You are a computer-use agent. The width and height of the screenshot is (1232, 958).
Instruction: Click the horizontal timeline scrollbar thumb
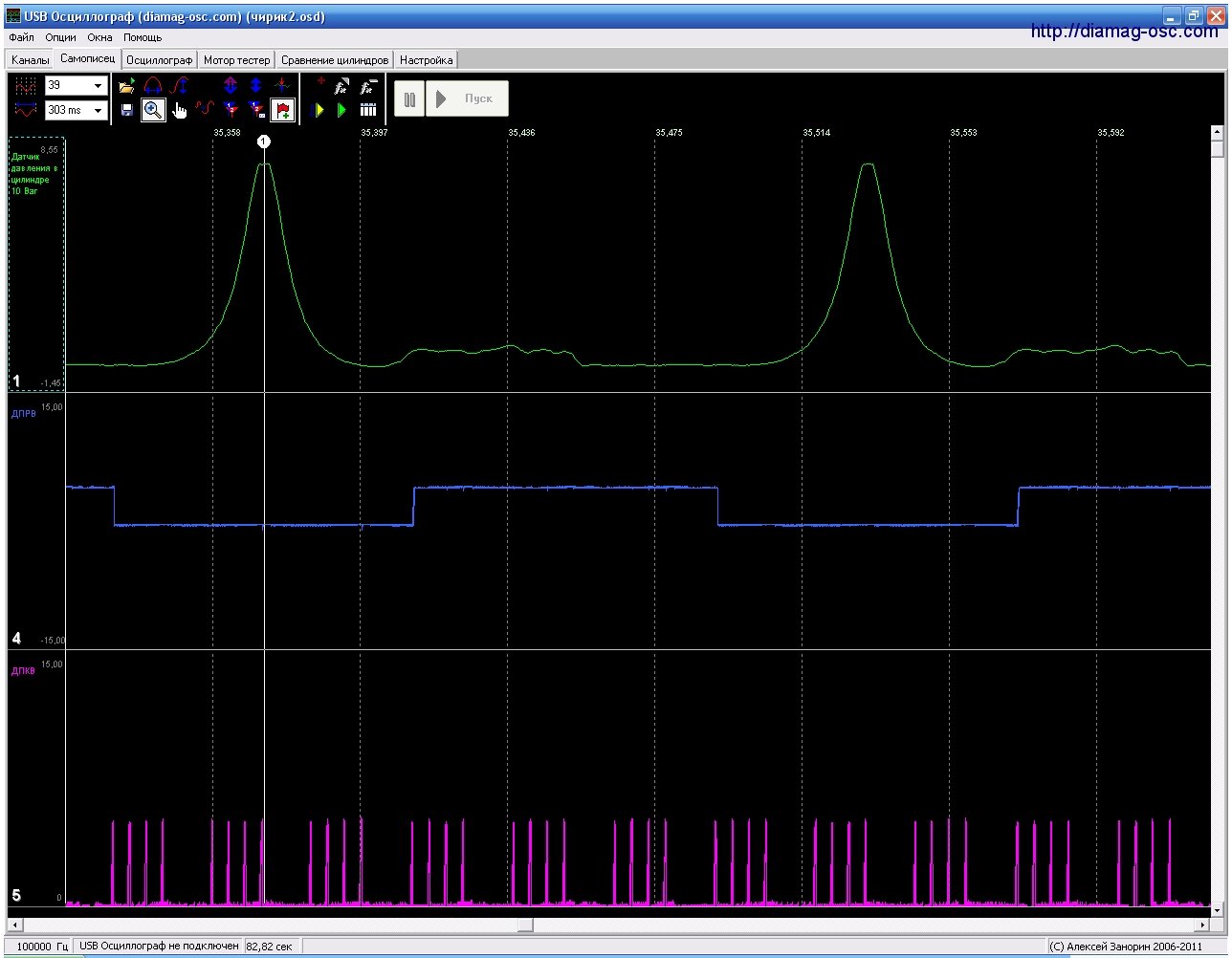(525, 925)
